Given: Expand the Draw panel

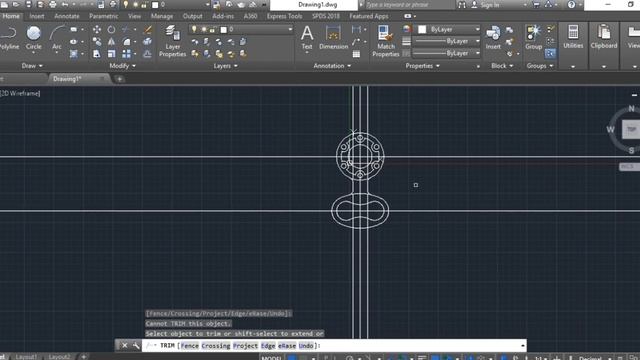Looking at the screenshot, I should [x=32, y=66].
